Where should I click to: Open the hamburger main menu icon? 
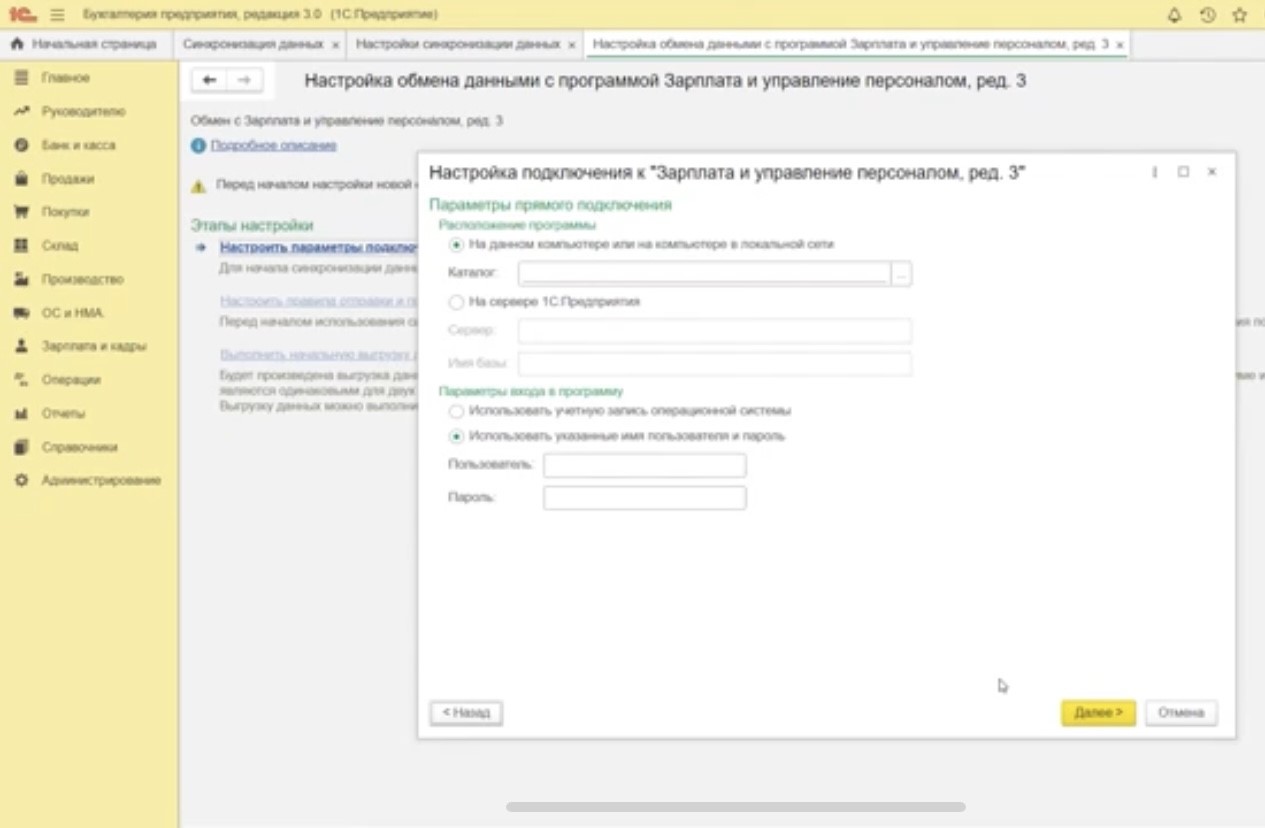(57, 15)
